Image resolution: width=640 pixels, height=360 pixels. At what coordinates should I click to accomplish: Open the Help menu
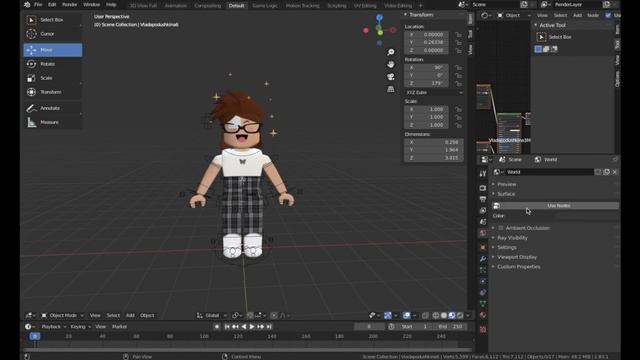click(111, 4)
